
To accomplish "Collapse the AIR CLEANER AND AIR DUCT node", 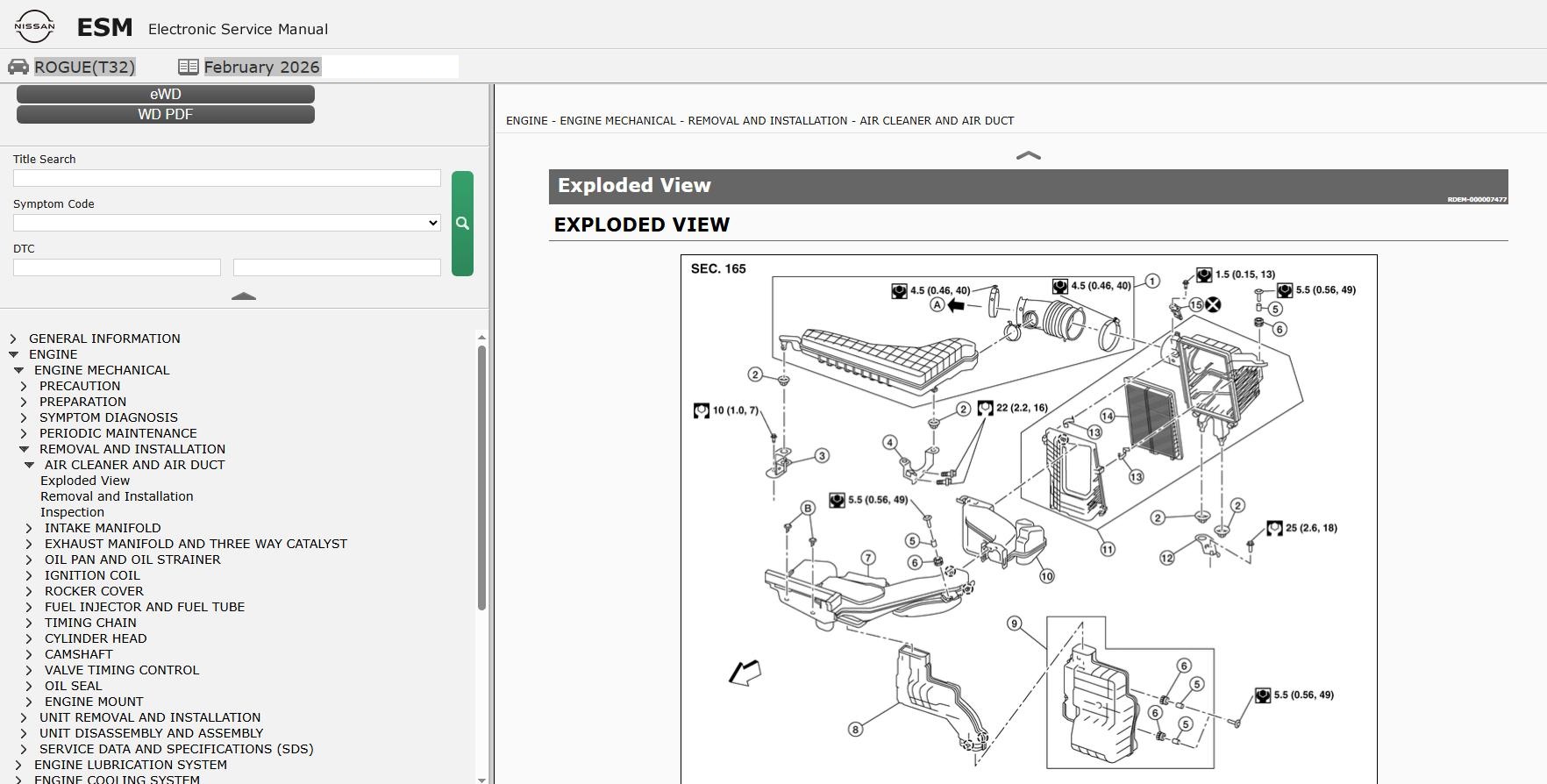I will coord(29,465).
